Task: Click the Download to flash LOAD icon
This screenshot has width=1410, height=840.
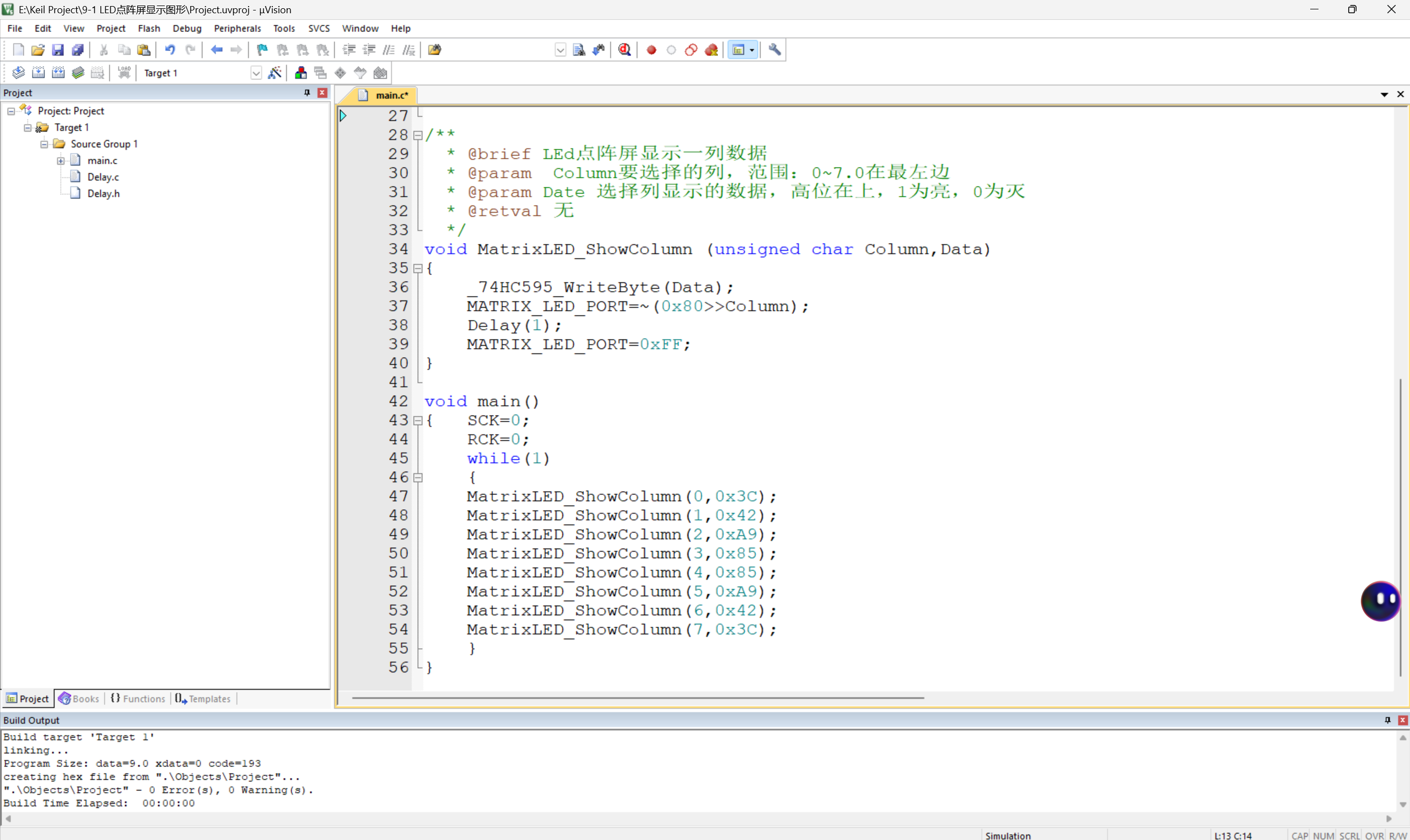Action: tap(124, 72)
